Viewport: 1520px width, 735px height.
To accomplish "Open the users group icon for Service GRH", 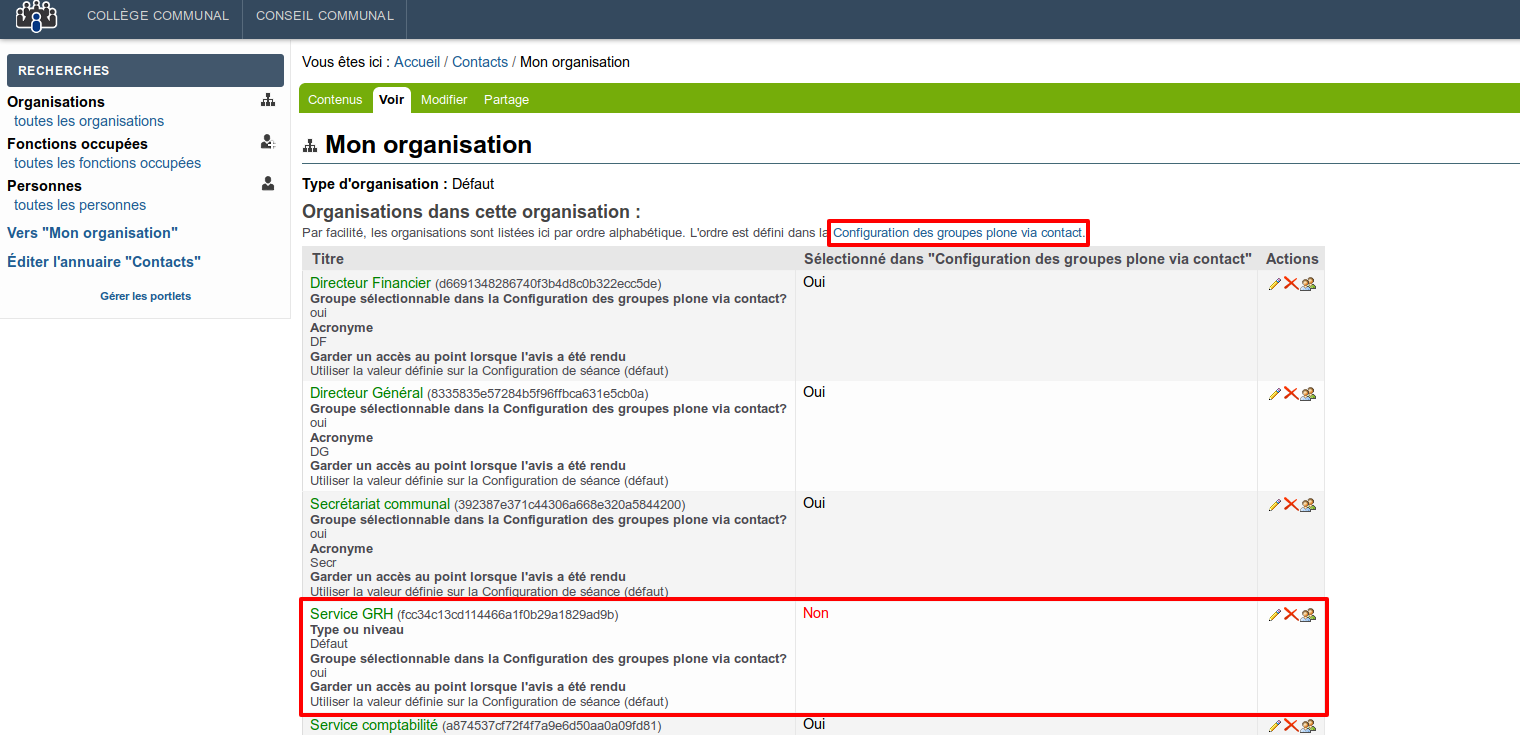I will [x=1308, y=615].
